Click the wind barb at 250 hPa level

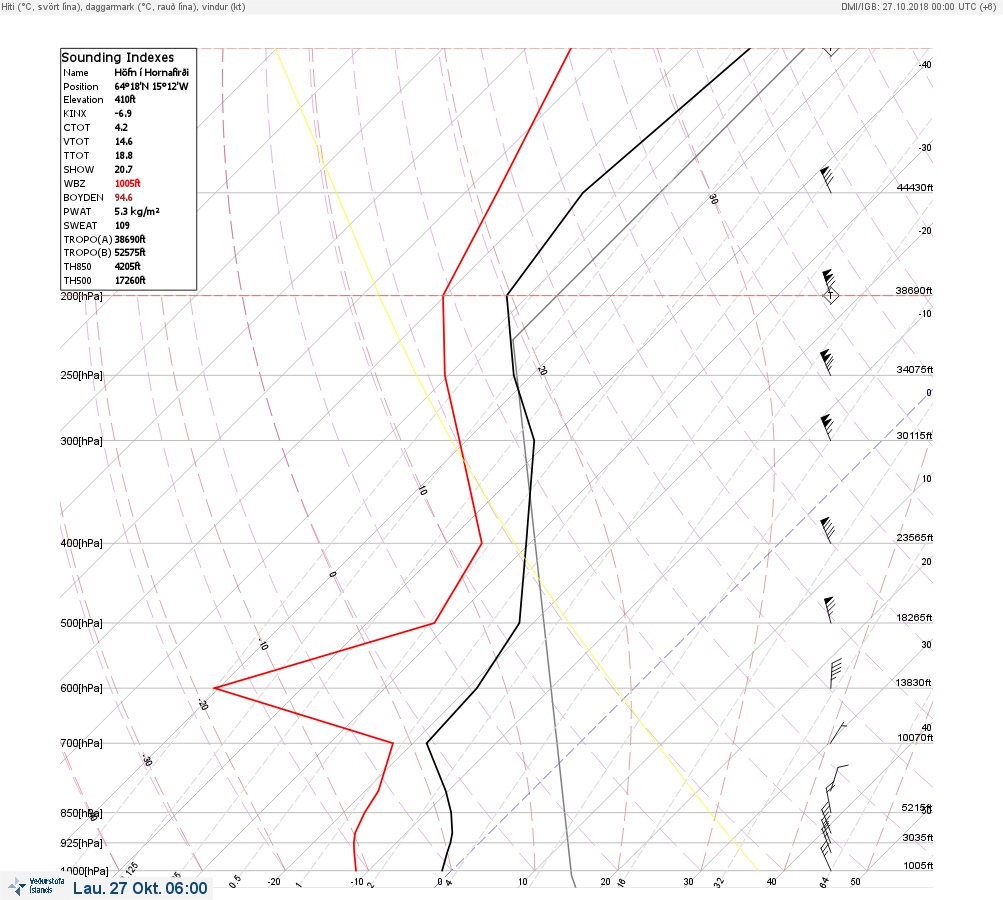(826, 363)
